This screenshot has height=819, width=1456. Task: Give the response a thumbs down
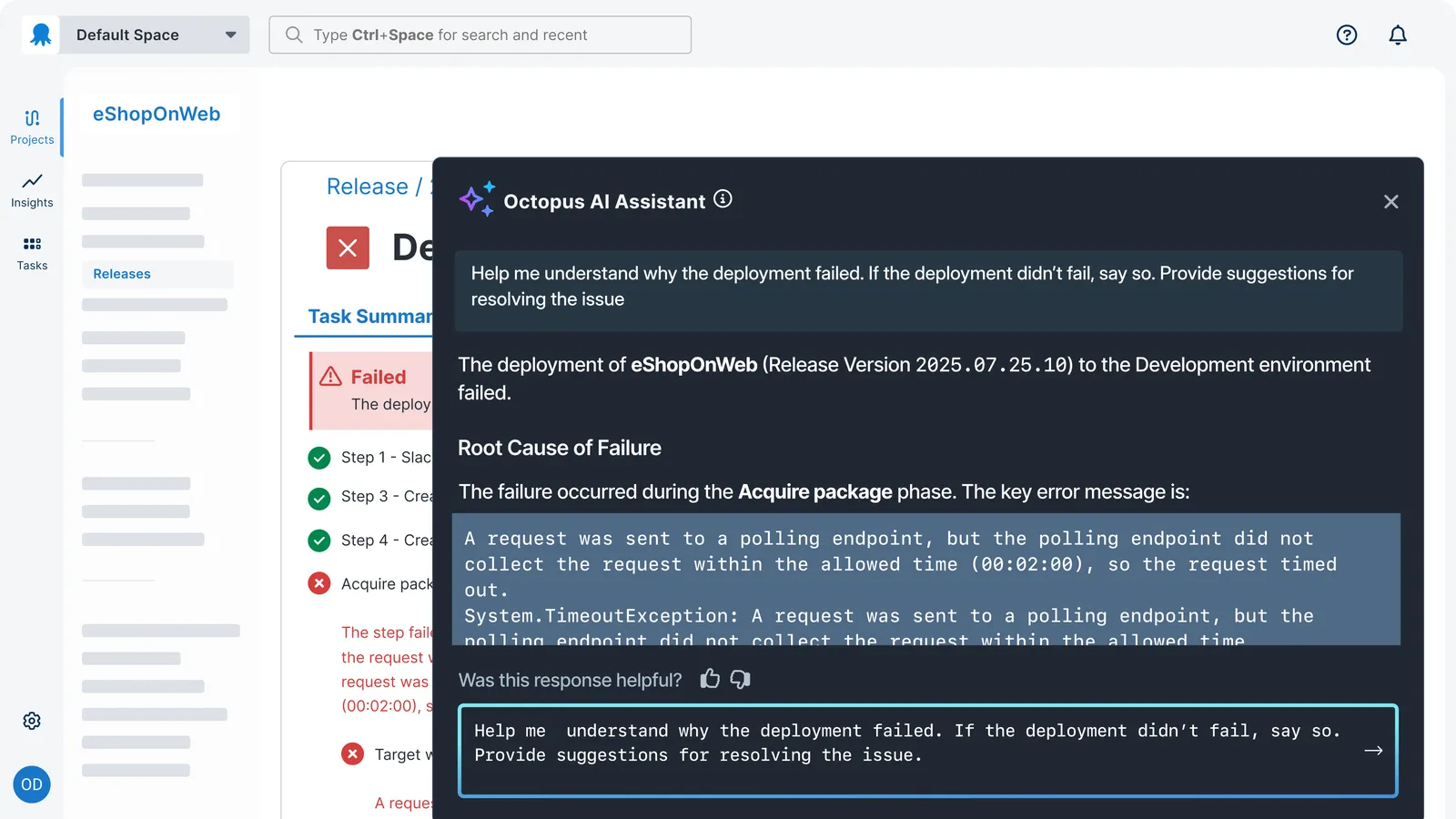740,679
